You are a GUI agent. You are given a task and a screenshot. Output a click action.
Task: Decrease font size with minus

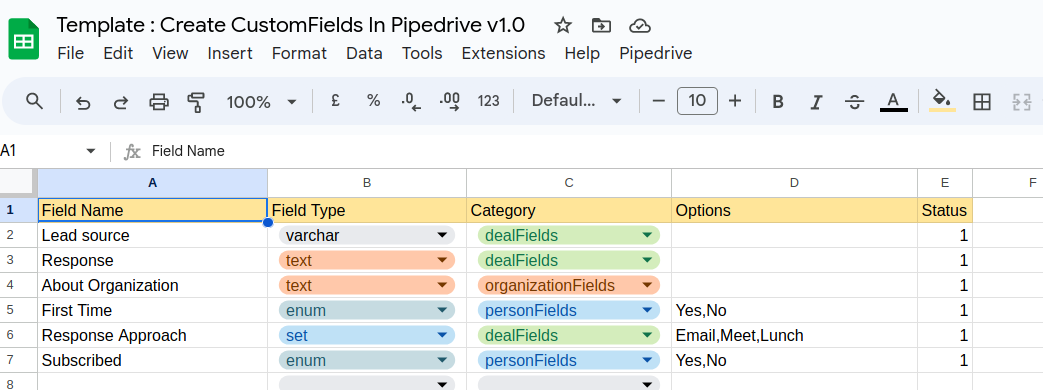pos(659,101)
